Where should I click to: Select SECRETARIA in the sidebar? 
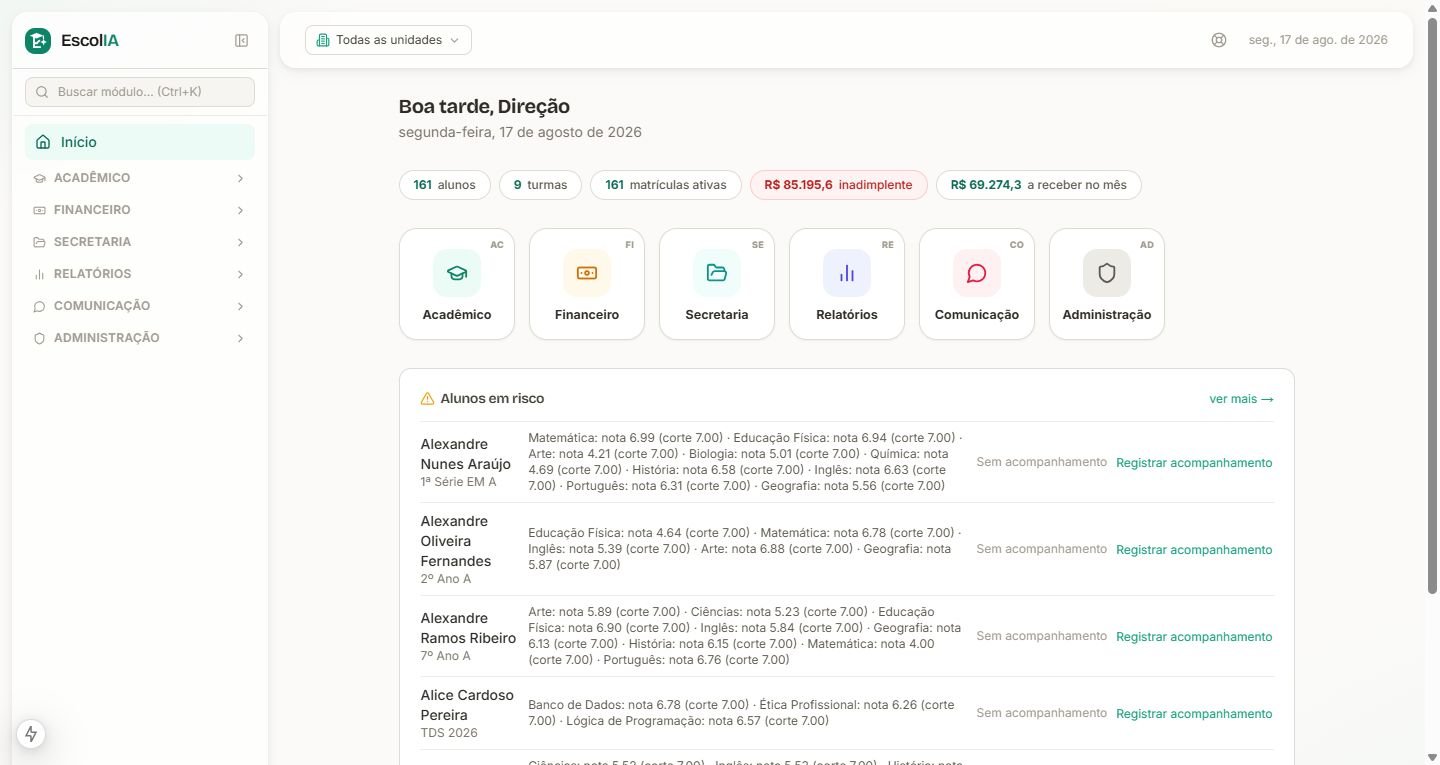point(140,242)
